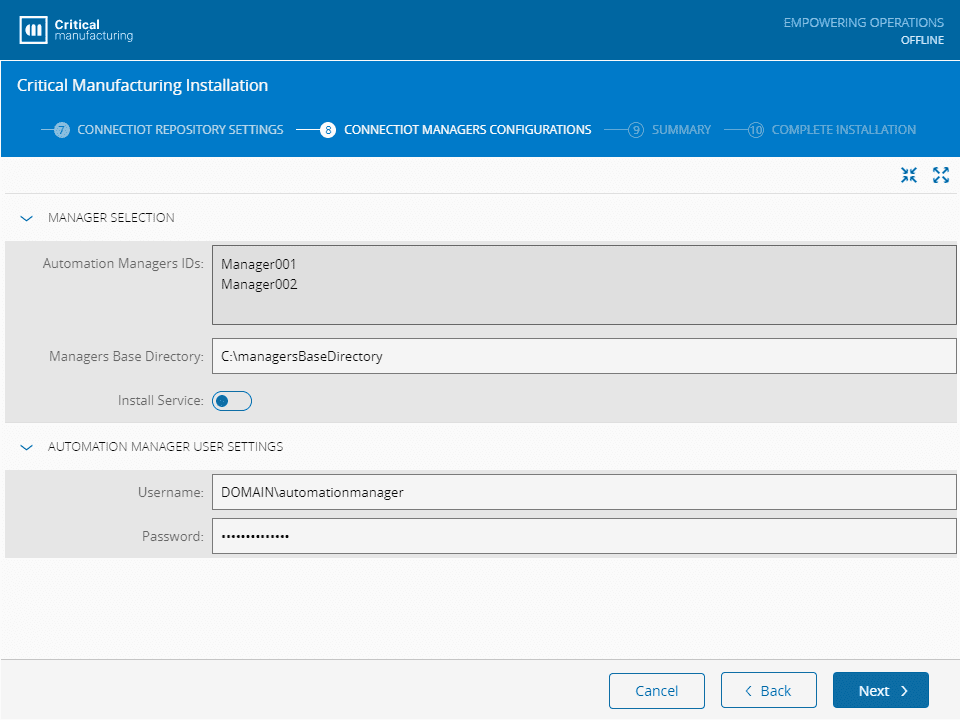Focus the Username input field
Screen dimensions: 960x720
coord(583,492)
